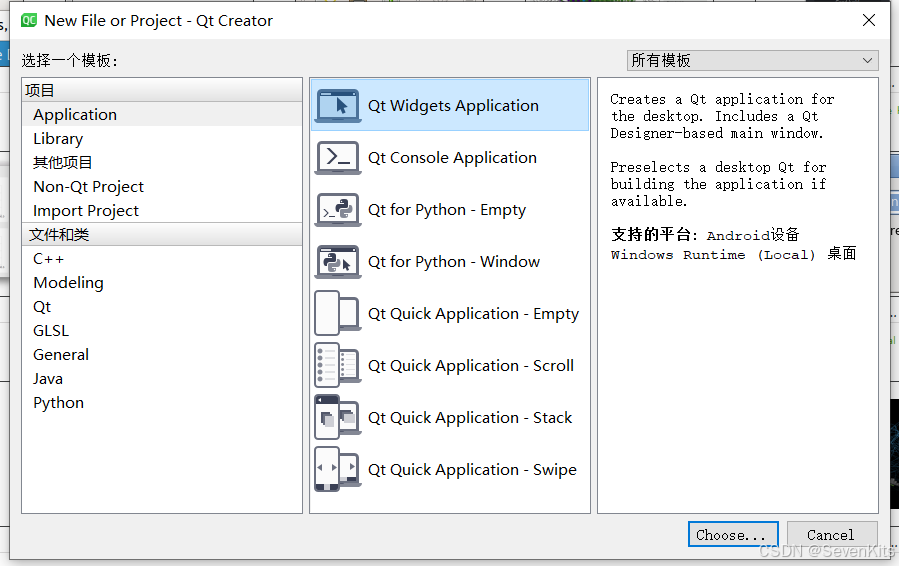Viewport: 899px width, 566px height.
Task: Click the Qt Creator logo in title bar
Action: [x=29, y=21]
